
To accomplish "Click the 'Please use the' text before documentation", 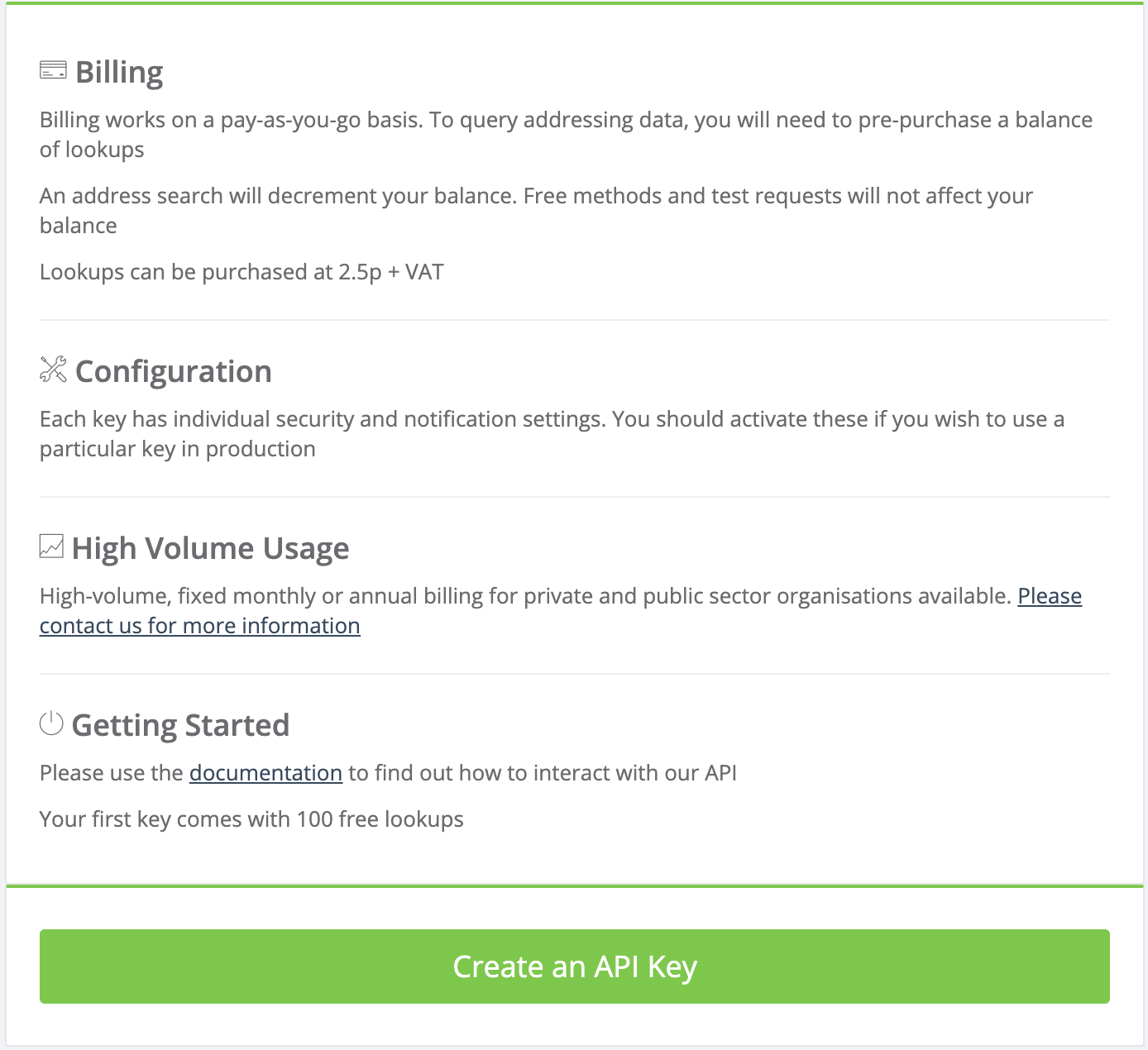I will point(112,773).
